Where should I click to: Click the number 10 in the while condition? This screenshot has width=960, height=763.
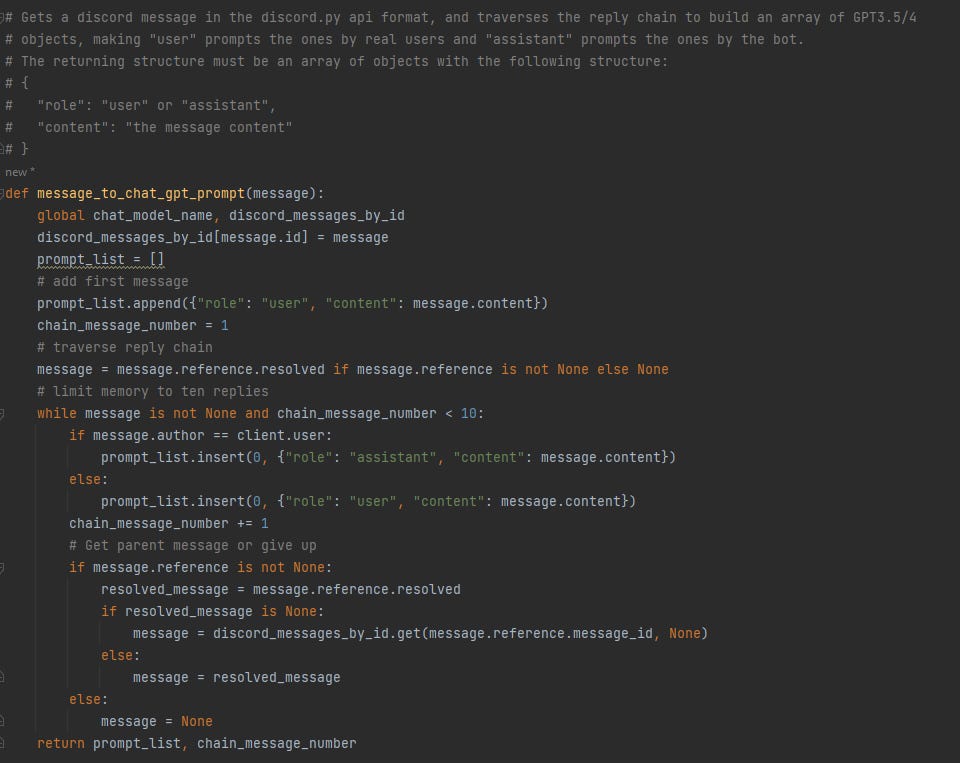click(x=468, y=413)
